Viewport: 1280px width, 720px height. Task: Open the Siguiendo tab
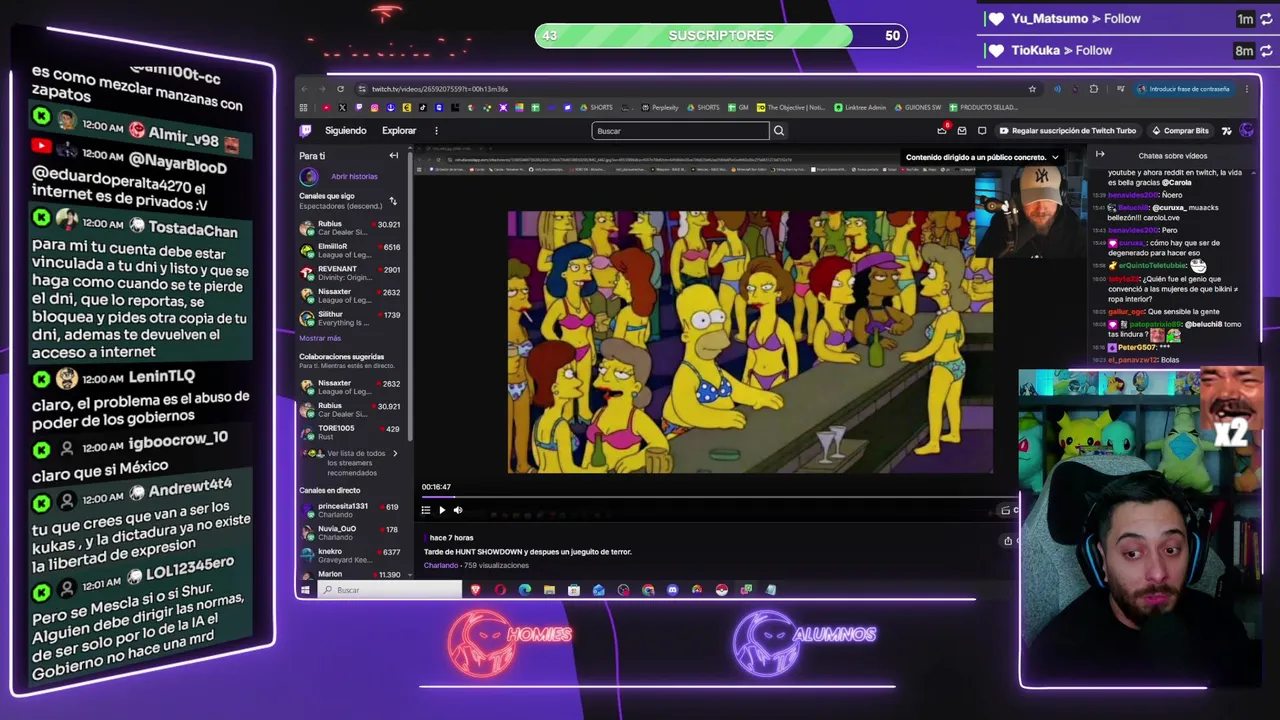346,130
